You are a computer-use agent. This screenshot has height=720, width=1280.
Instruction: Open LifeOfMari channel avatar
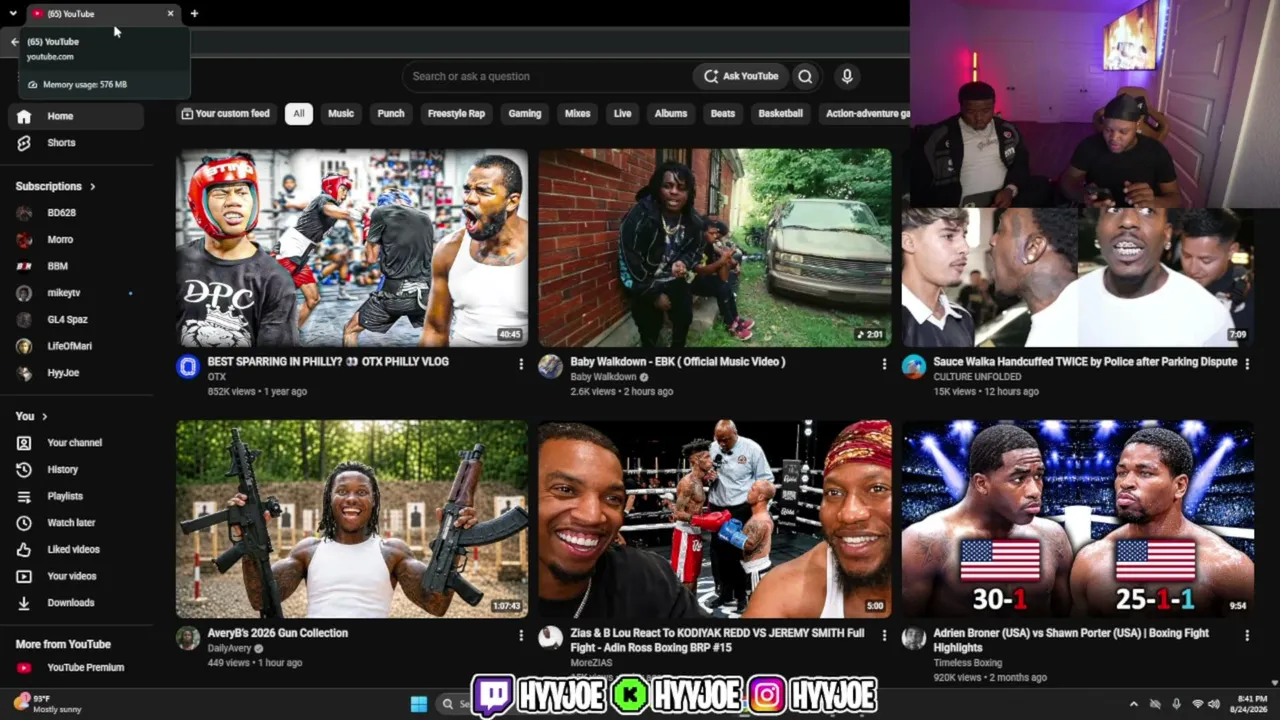pos(24,346)
